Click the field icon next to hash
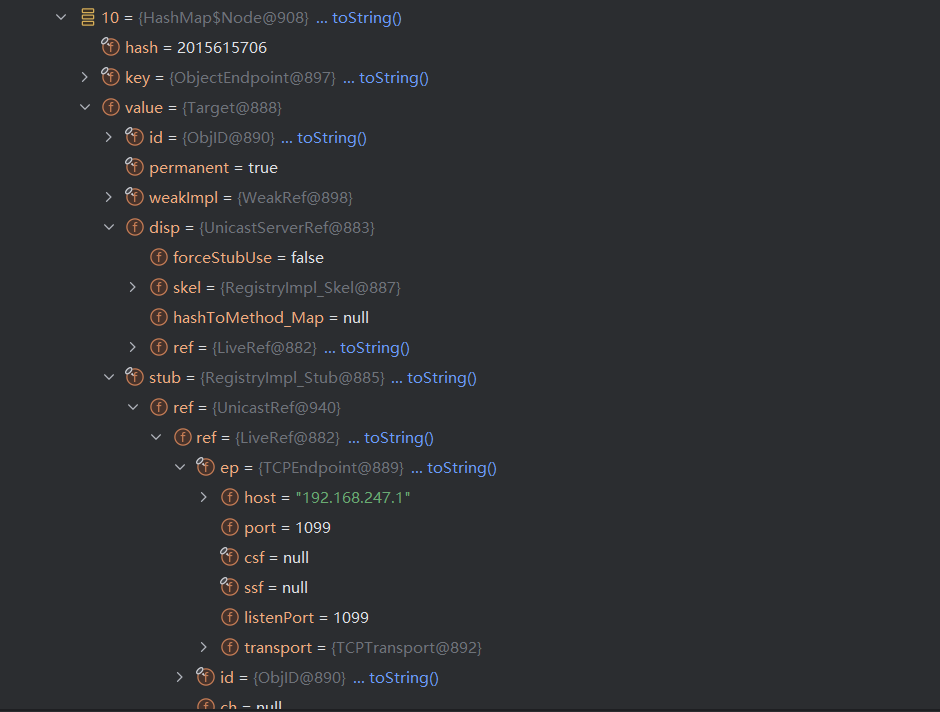 [x=110, y=48]
